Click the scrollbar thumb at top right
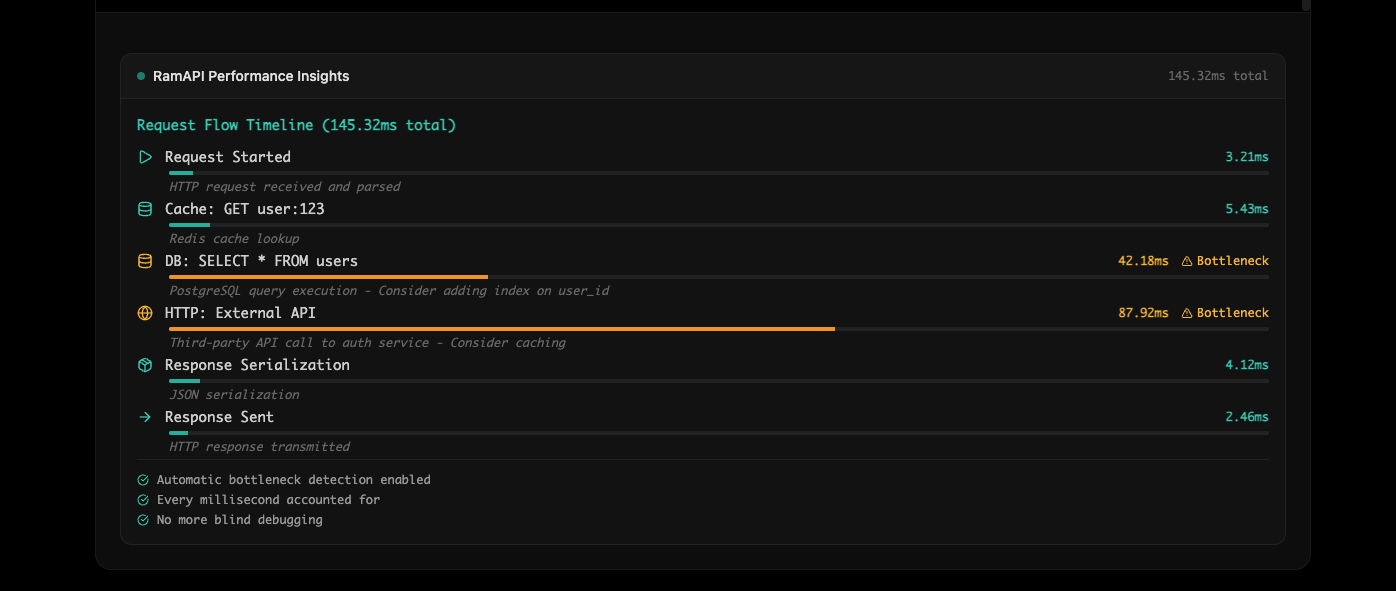1396x591 pixels. pyautogui.click(x=1305, y=4)
